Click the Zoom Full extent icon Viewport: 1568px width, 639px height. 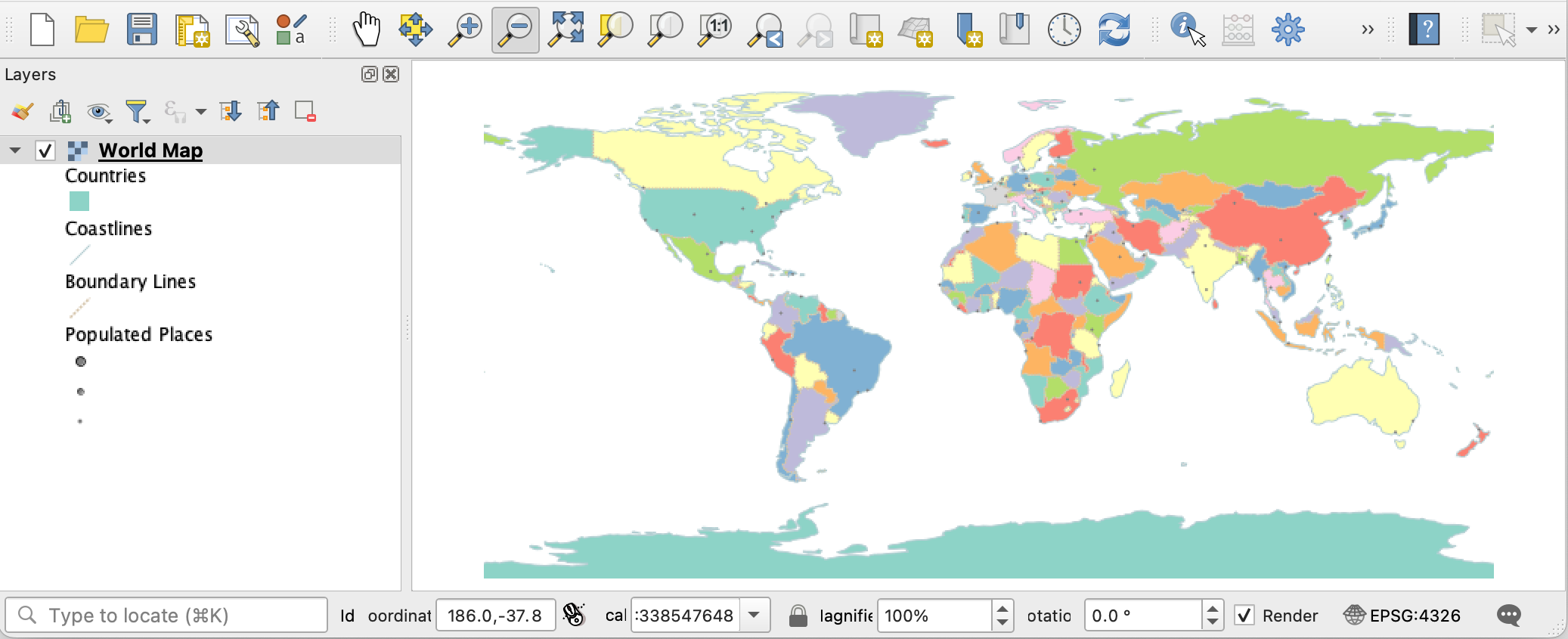(566, 30)
